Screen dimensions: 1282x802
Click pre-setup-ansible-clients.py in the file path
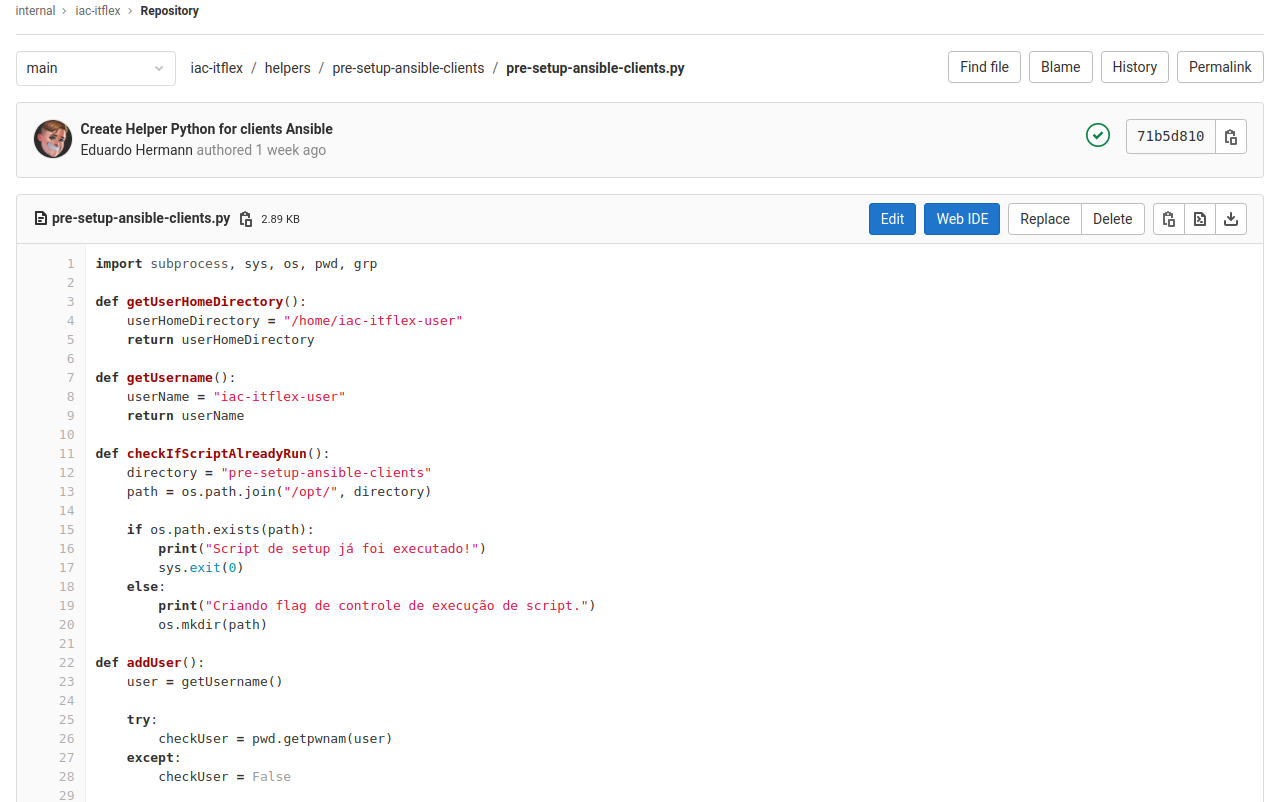595,68
